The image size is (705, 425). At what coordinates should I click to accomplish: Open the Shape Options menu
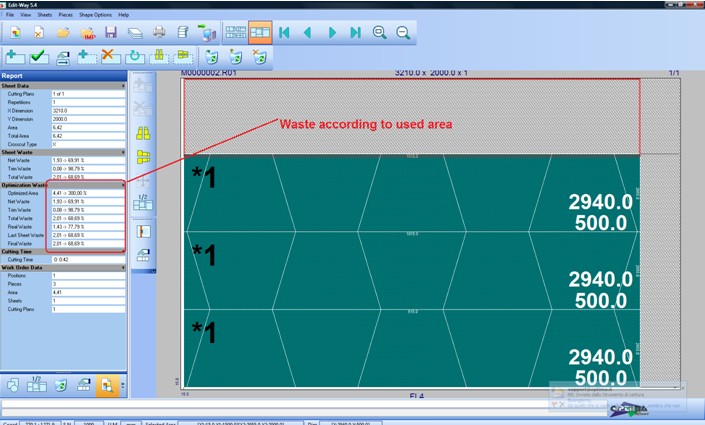(95, 15)
